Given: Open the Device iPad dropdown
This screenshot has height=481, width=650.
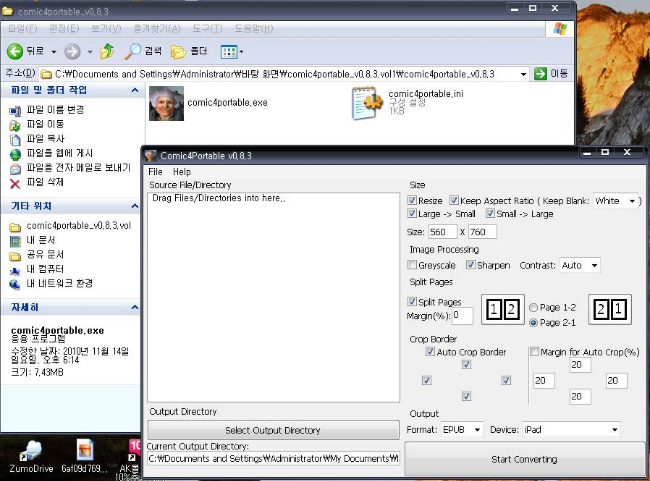Looking at the screenshot, I should (x=571, y=430).
